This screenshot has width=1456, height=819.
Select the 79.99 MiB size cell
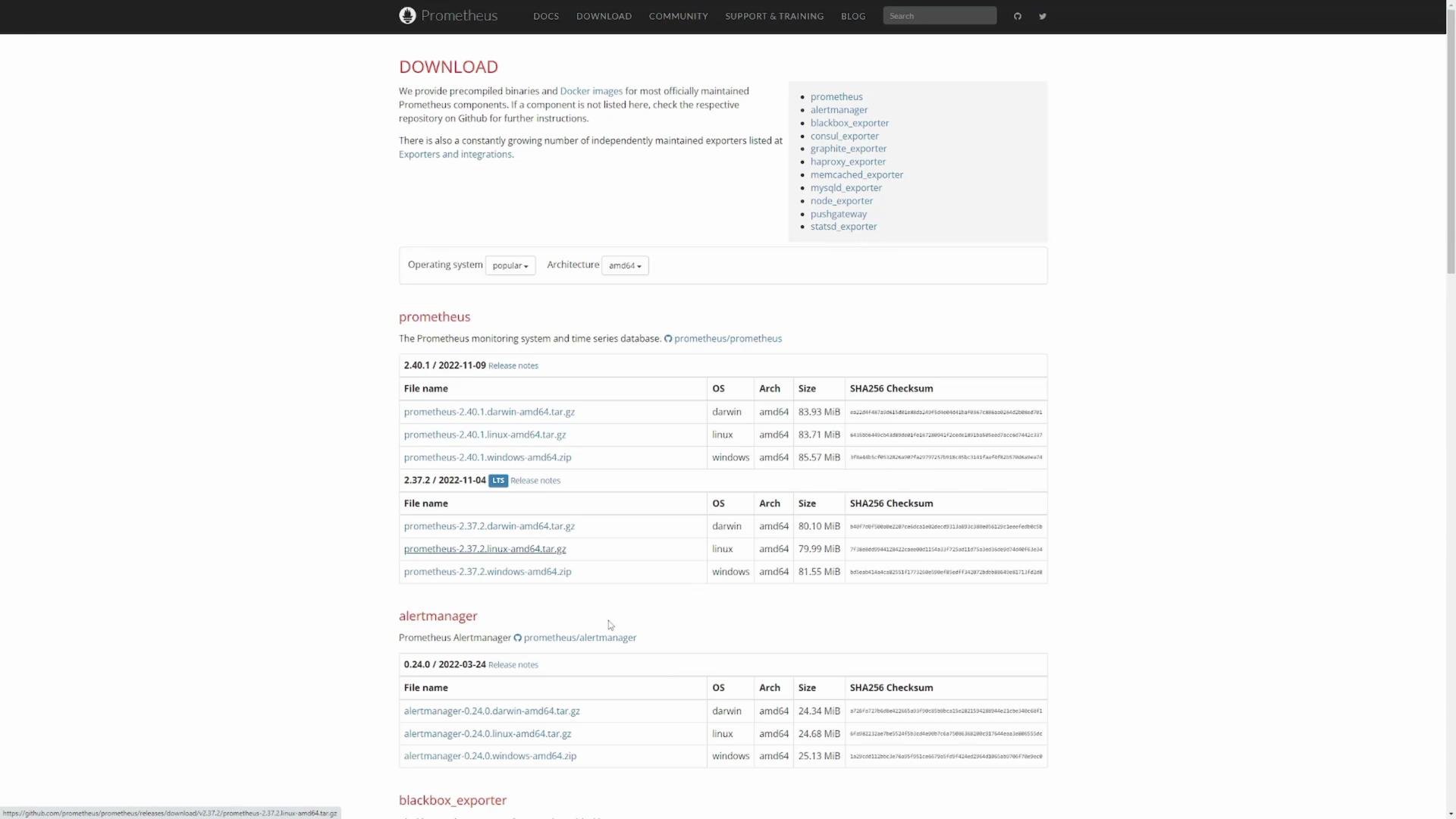pos(819,549)
